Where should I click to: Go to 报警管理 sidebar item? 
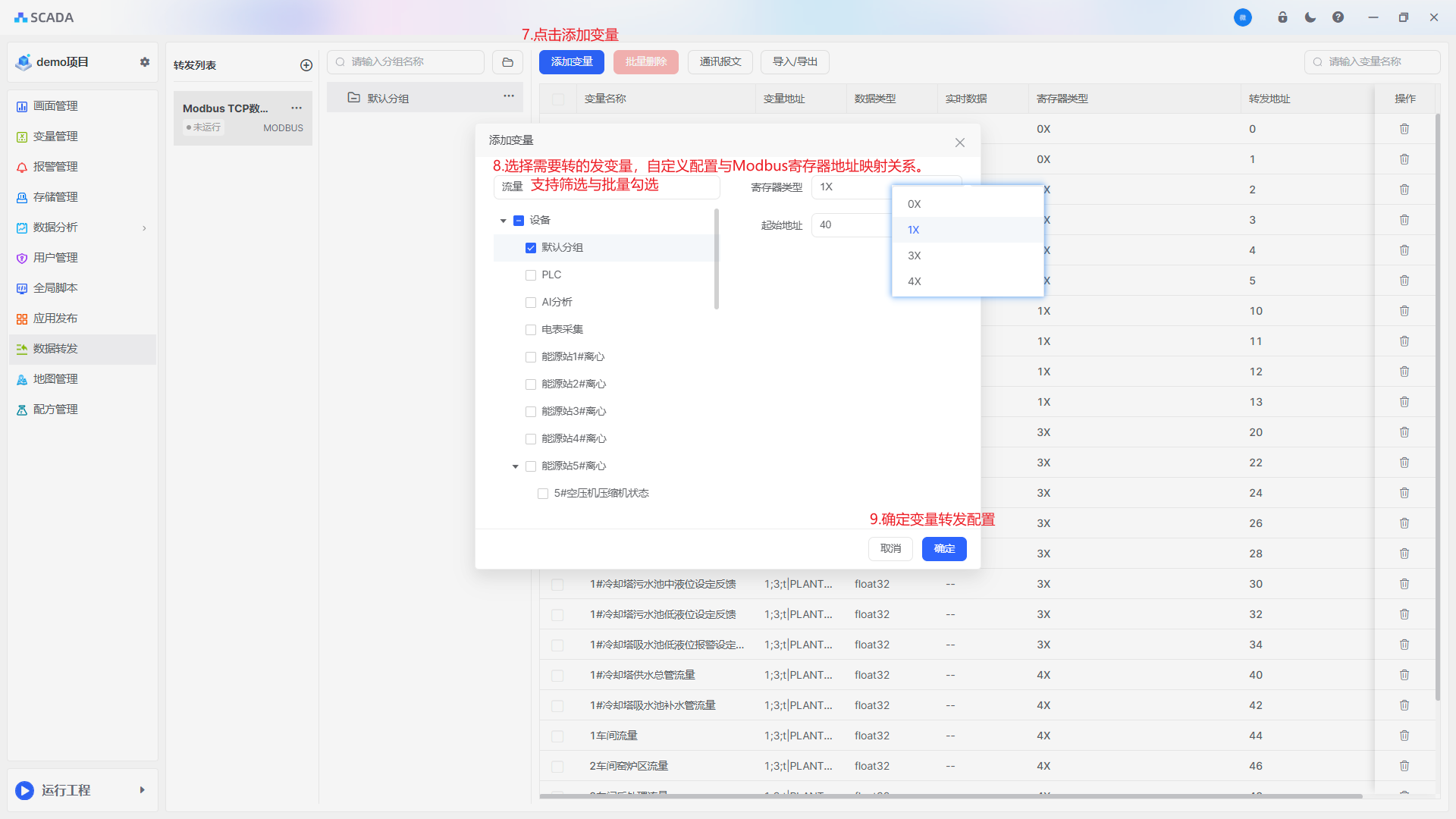pyautogui.click(x=55, y=167)
